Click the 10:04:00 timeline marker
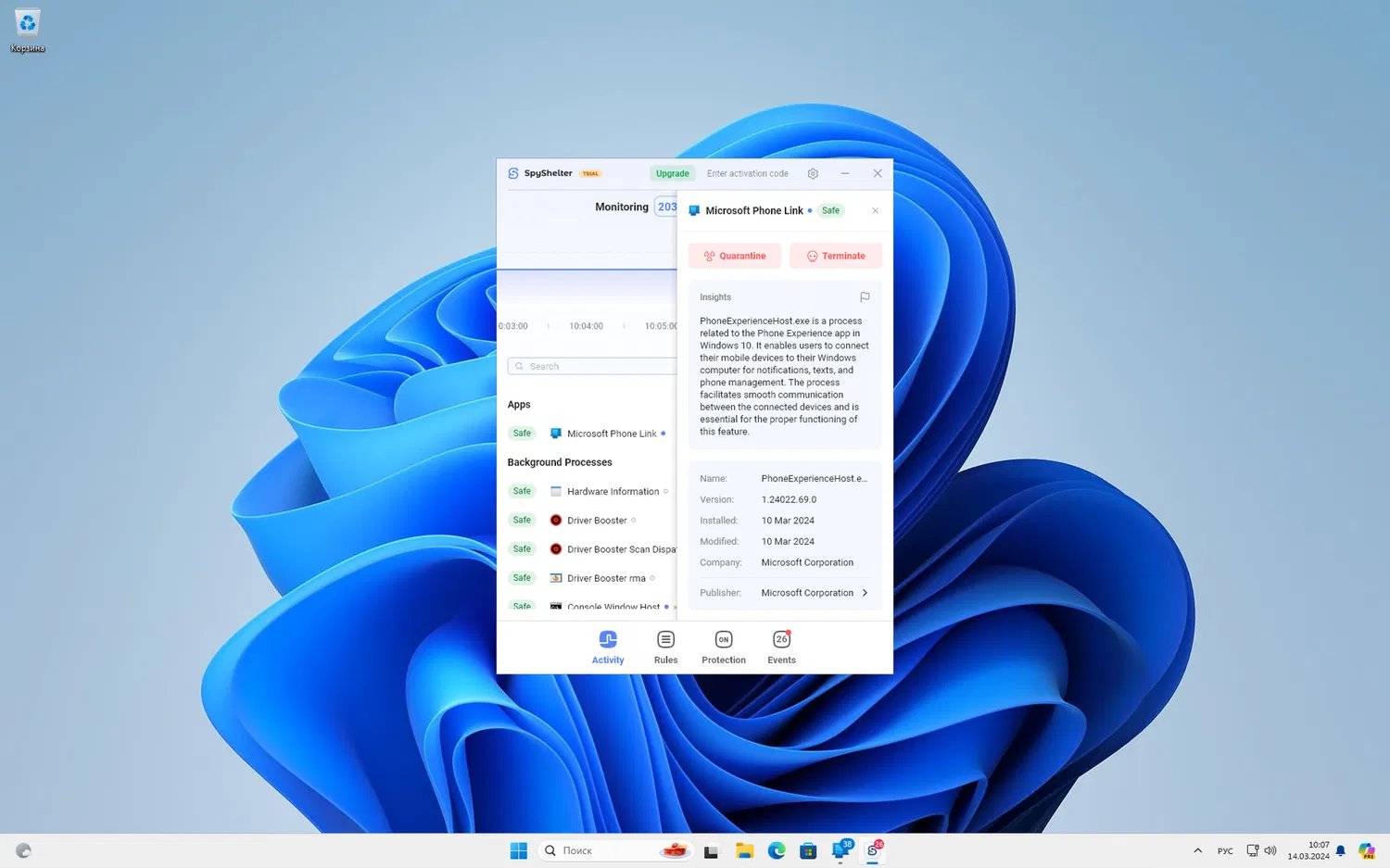 point(586,326)
